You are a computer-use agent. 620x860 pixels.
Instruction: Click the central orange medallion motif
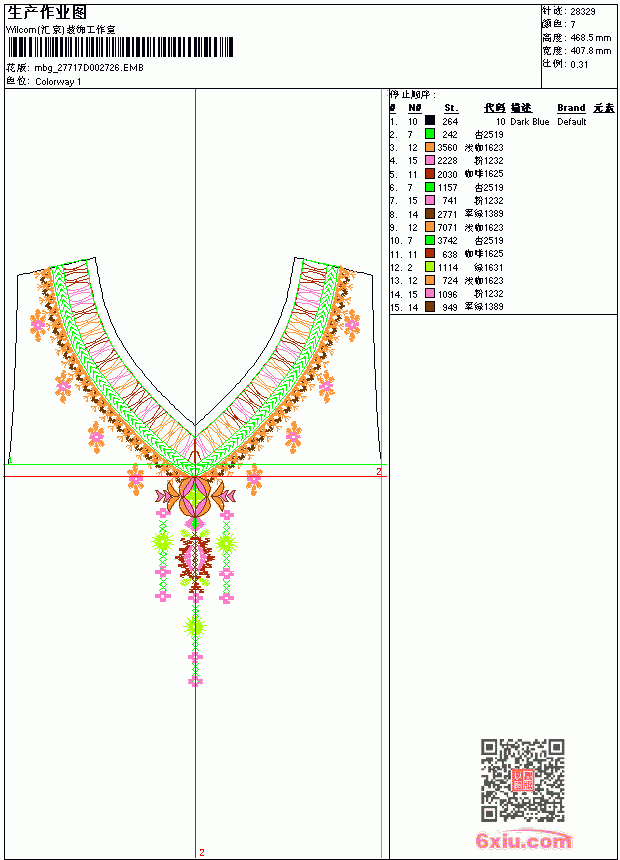[195, 496]
